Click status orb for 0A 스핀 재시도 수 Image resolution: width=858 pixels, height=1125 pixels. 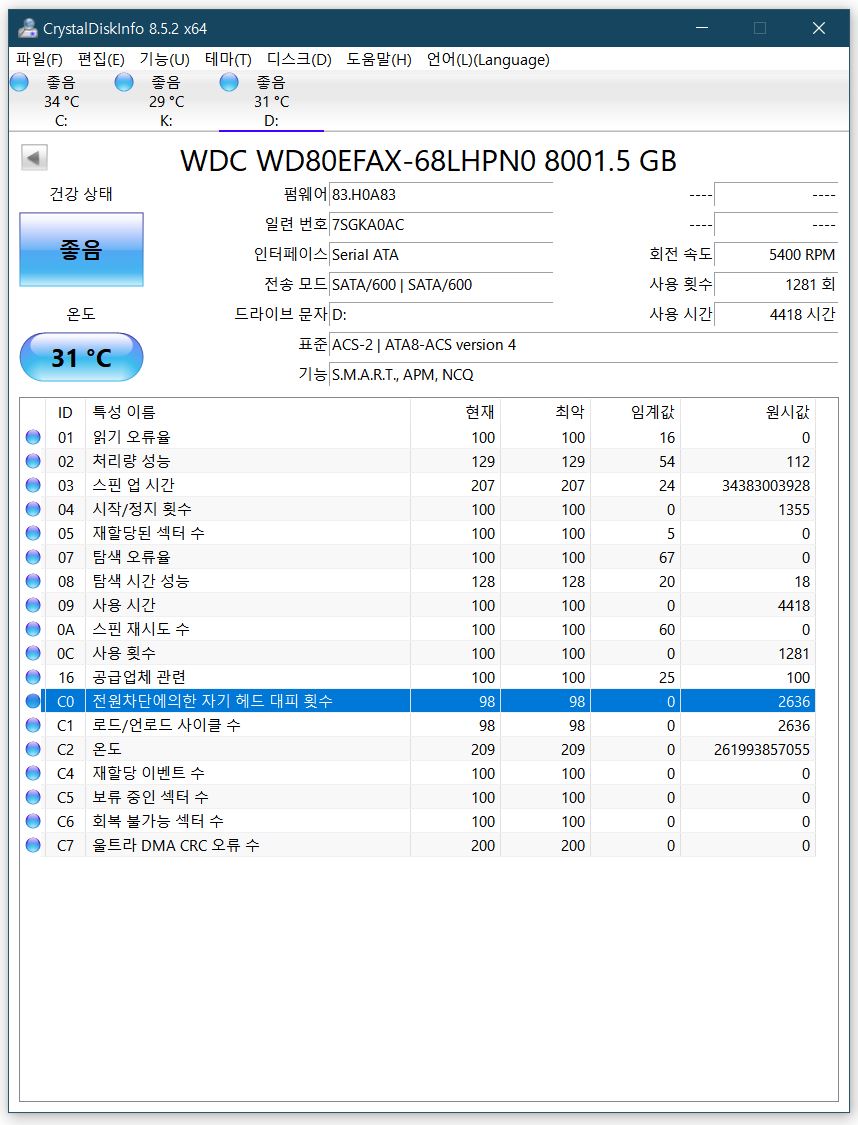(x=33, y=629)
